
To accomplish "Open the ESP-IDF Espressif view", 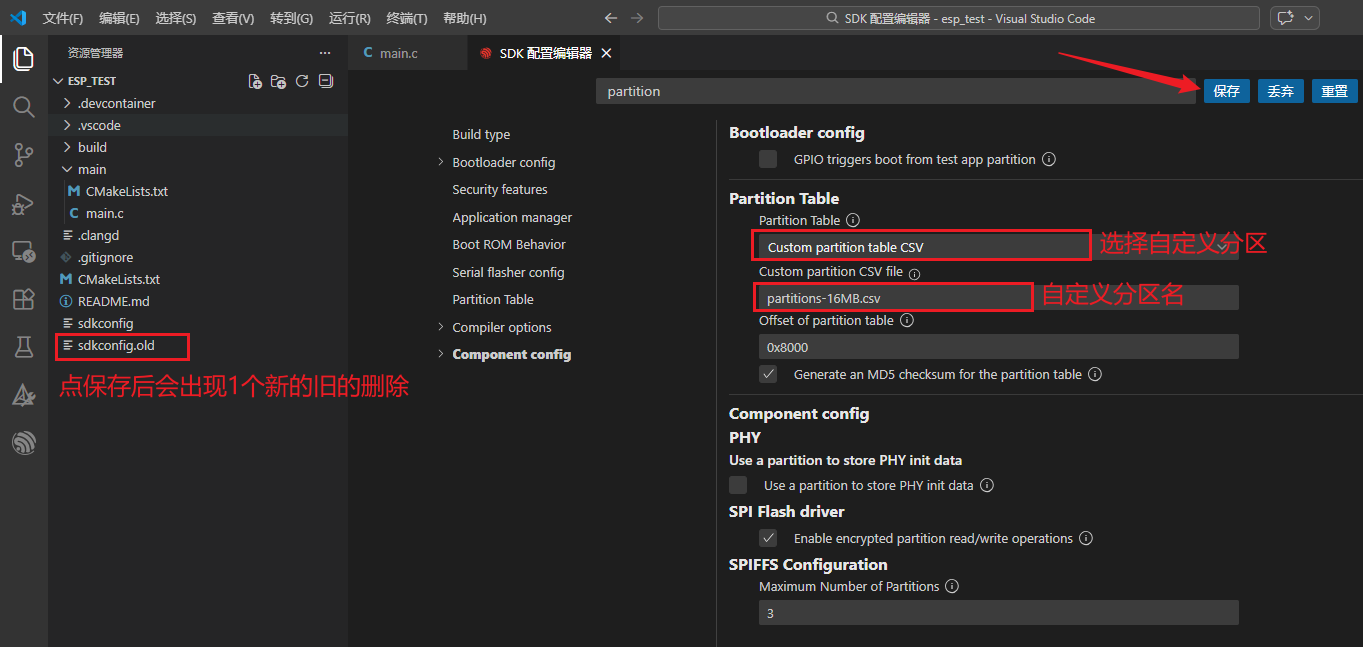I will [x=23, y=443].
